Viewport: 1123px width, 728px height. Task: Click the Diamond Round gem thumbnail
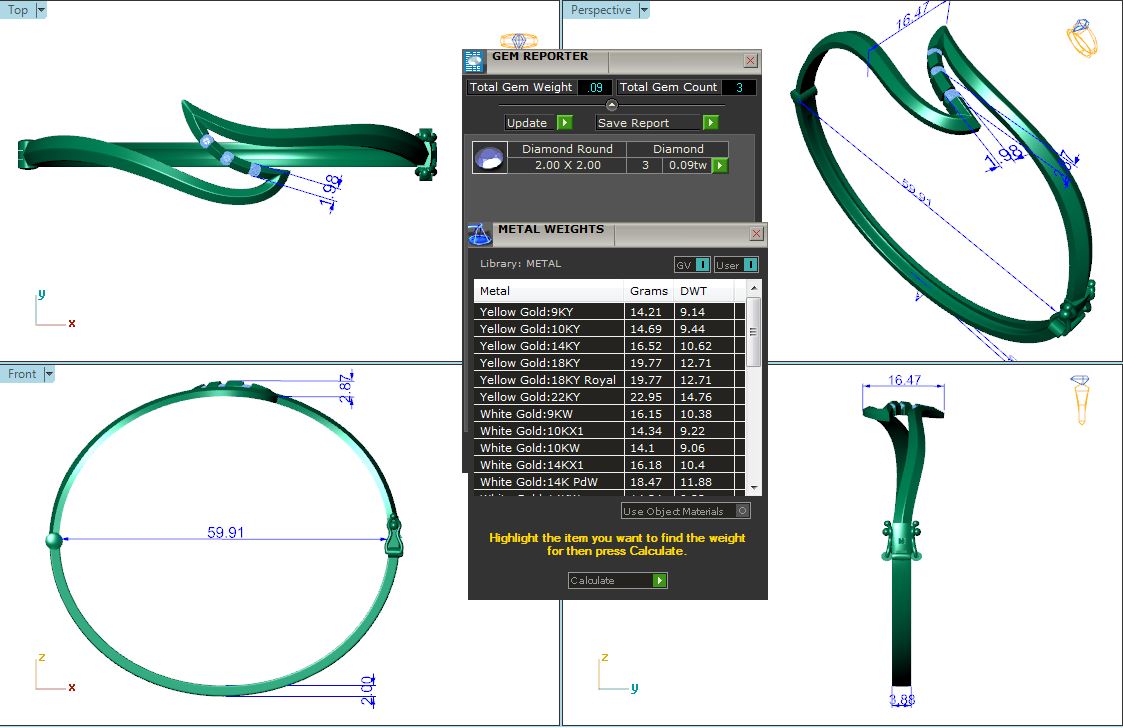tap(489, 158)
